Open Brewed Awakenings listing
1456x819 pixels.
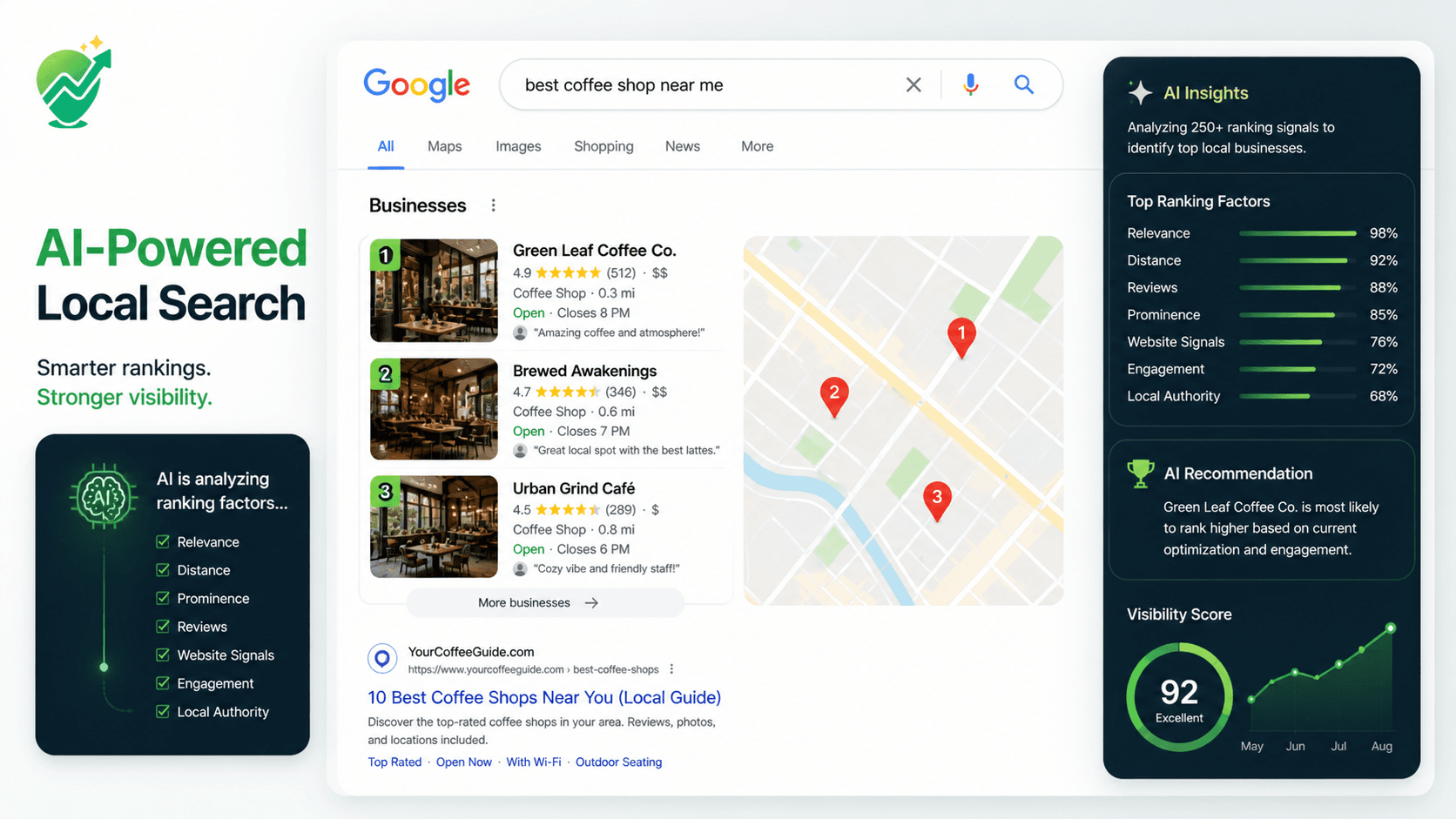pos(584,371)
